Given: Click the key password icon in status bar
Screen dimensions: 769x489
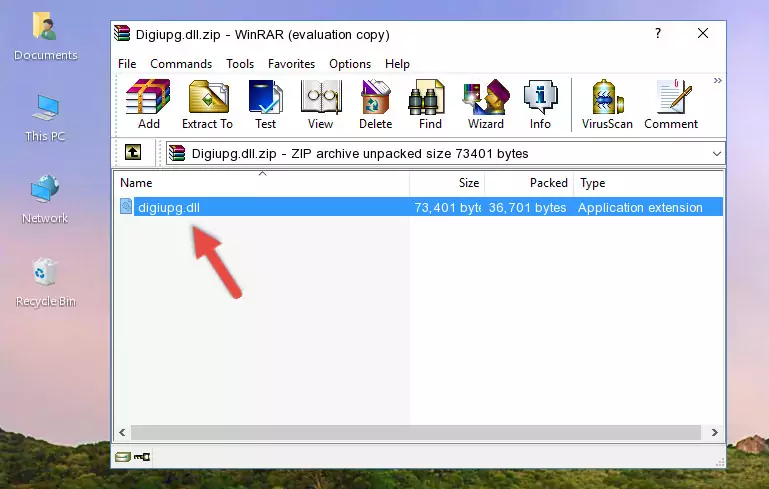Looking at the screenshot, I should coord(142,457).
